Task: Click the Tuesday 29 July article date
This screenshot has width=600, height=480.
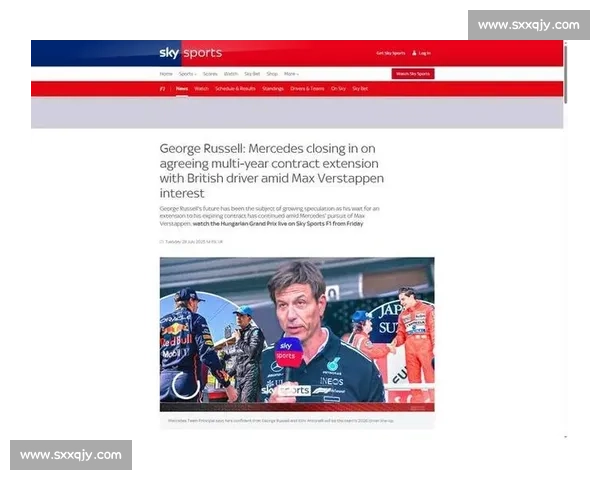Action: pyautogui.click(x=194, y=242)
